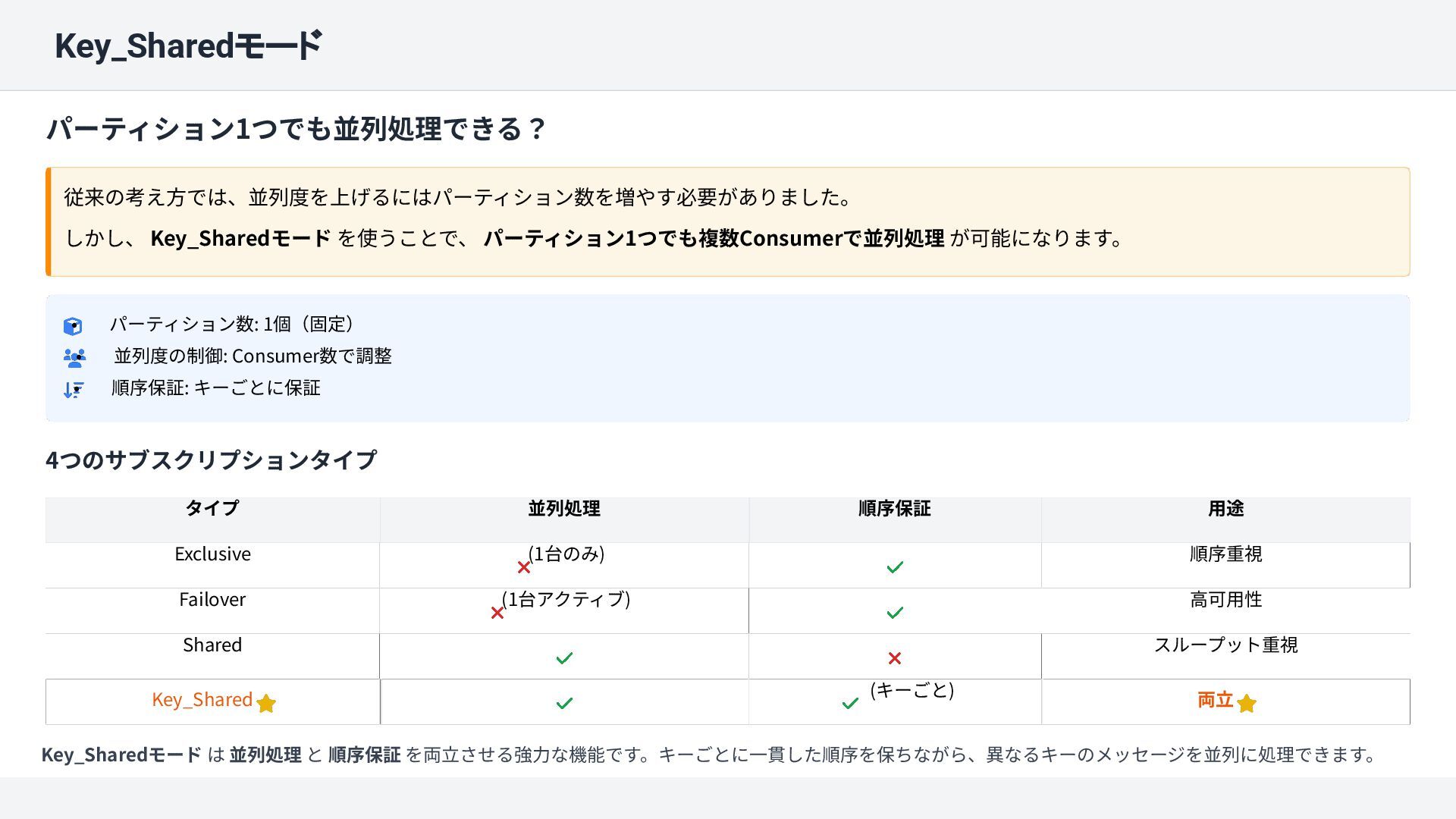
Task: Click the Failover cell in the table
Action: tap(212, 599)
